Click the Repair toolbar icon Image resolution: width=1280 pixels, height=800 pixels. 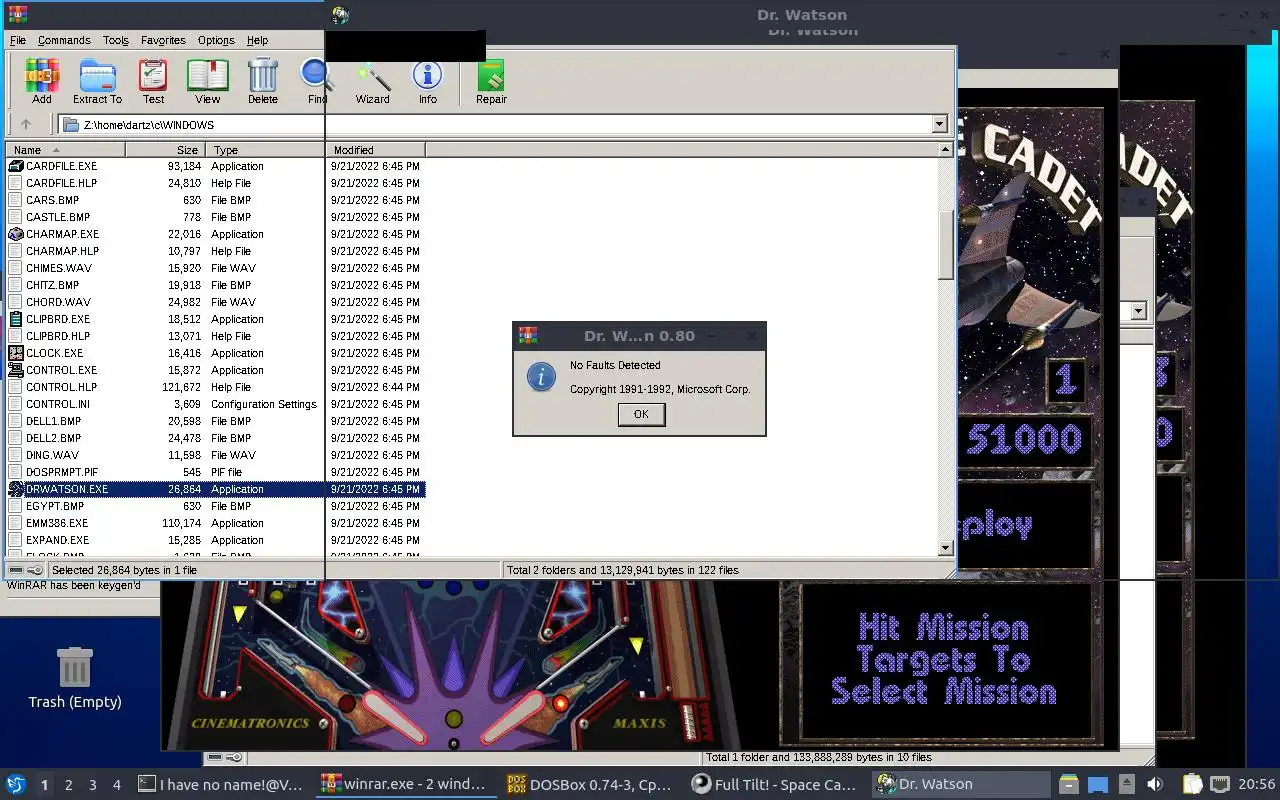(491, 76)
